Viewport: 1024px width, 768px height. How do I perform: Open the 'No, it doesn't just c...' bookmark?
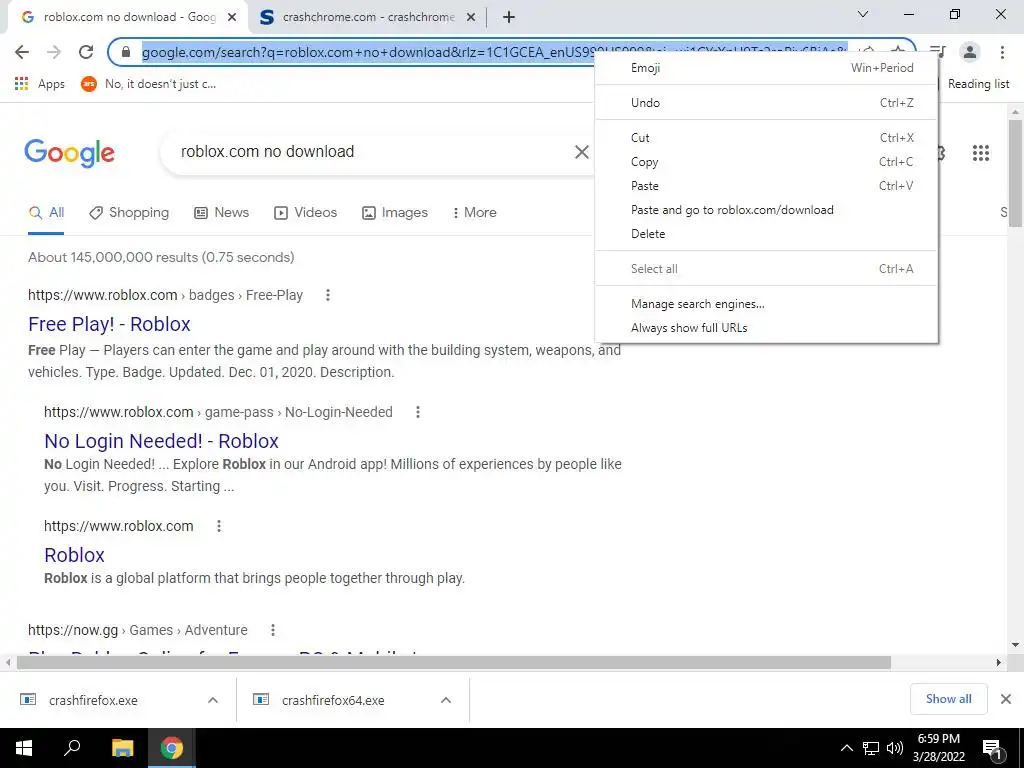coord(148,84)
